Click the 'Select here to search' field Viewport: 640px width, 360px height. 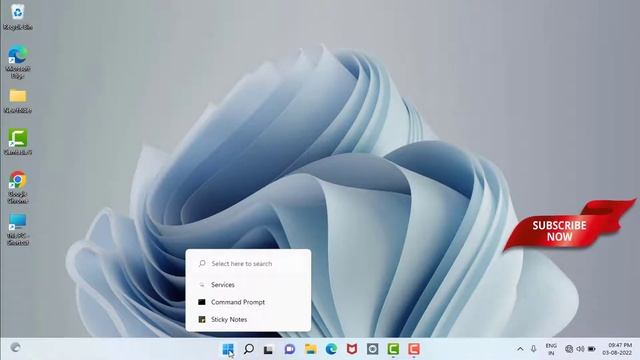point(248,264)
